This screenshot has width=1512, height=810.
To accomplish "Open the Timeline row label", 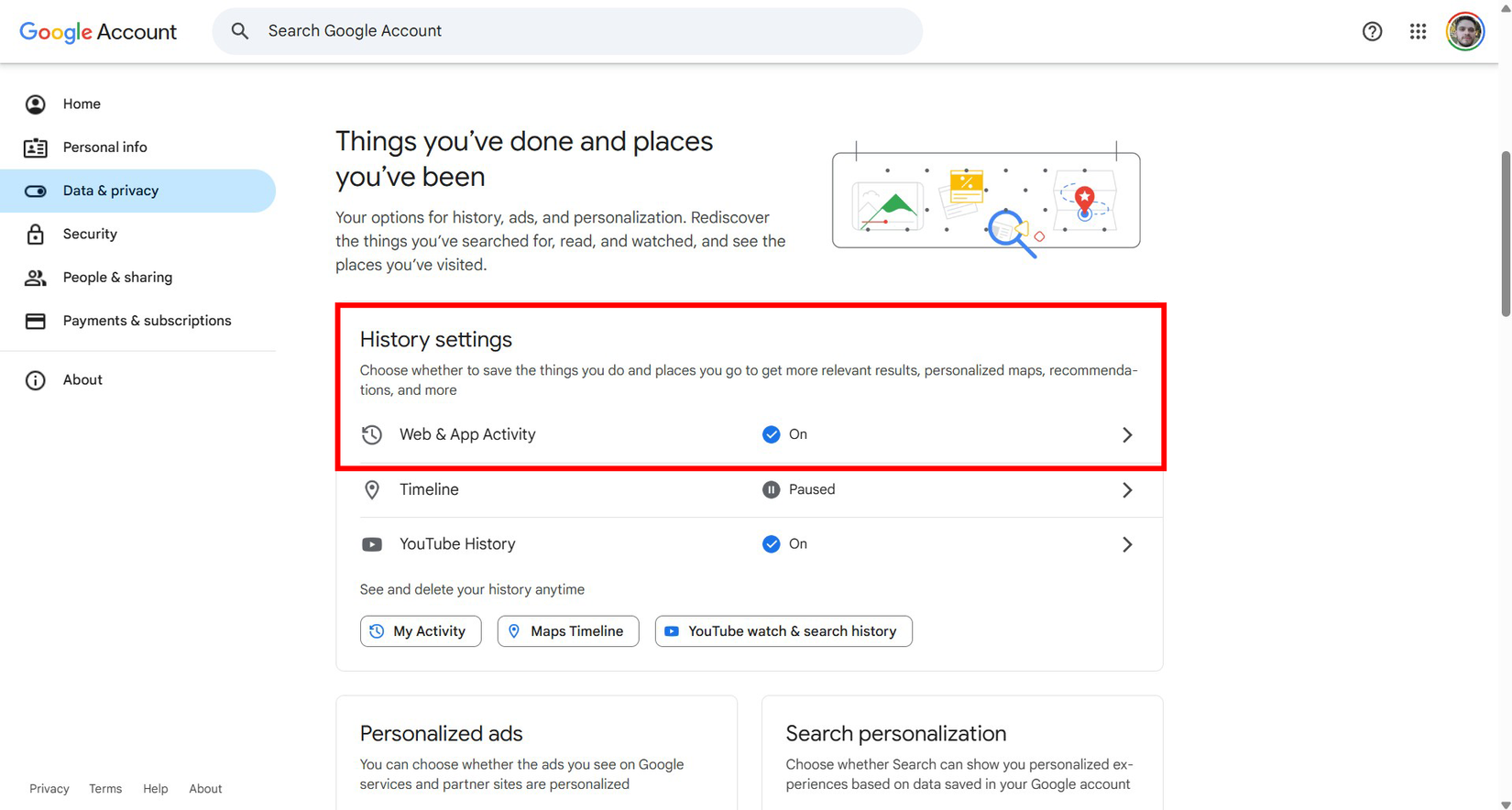I will coord(429,489).
